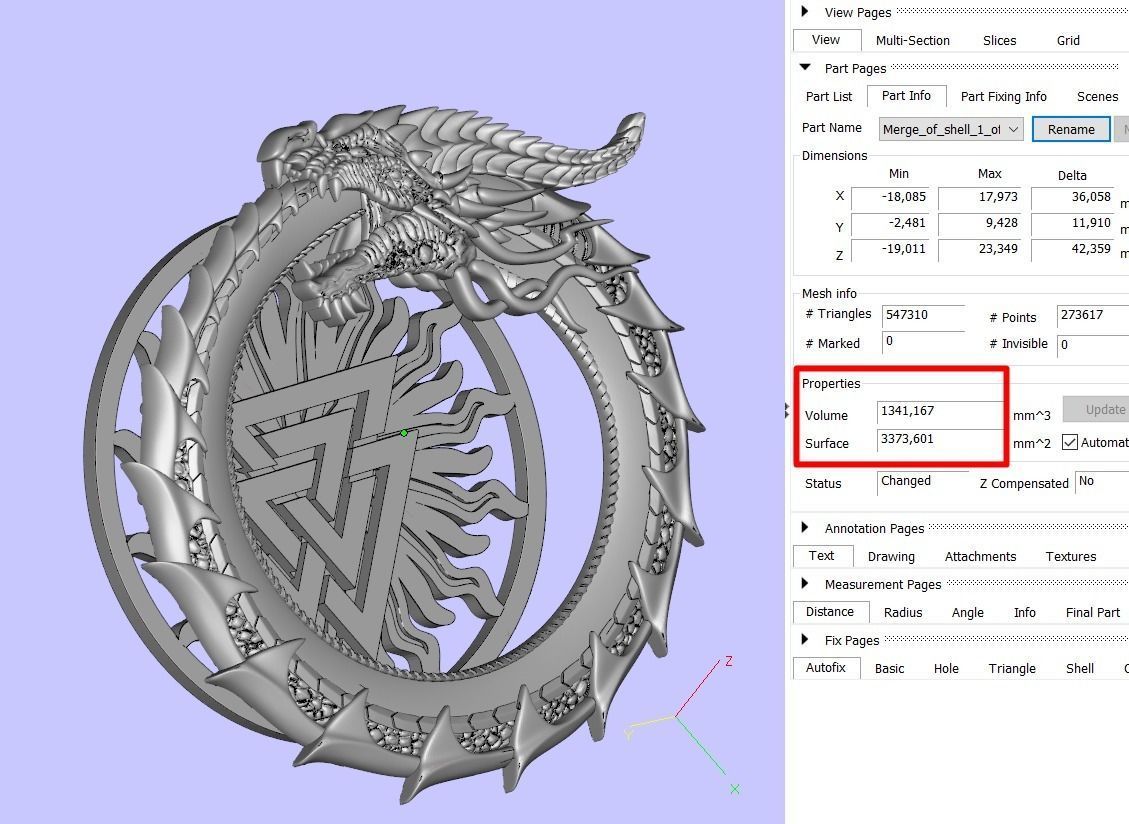Select the Autofix tab
Viewport: 1129px width, 824px height.
point(826,668)
